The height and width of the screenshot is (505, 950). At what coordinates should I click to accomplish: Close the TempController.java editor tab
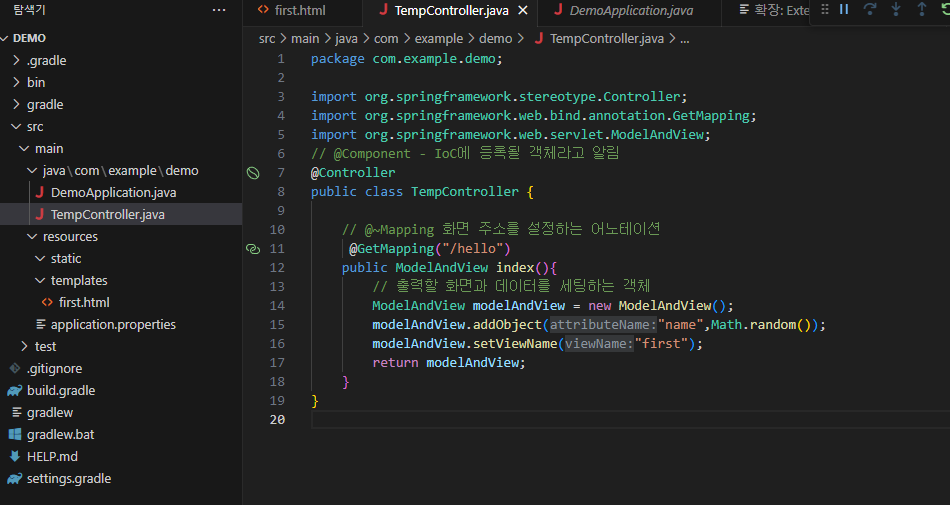pos(523,10)
